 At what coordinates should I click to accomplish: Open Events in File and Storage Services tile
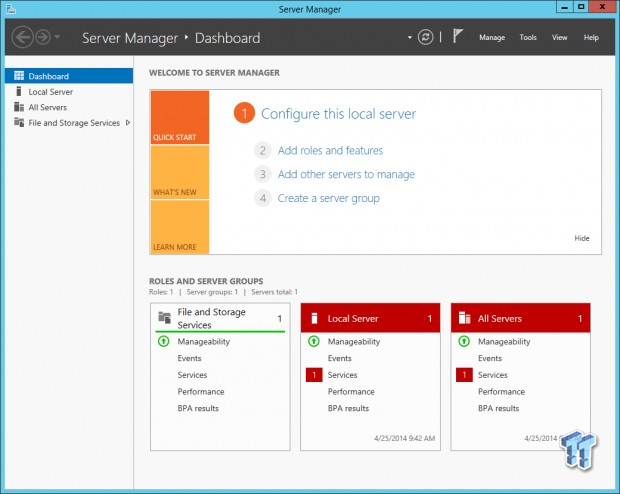point(189,358)
